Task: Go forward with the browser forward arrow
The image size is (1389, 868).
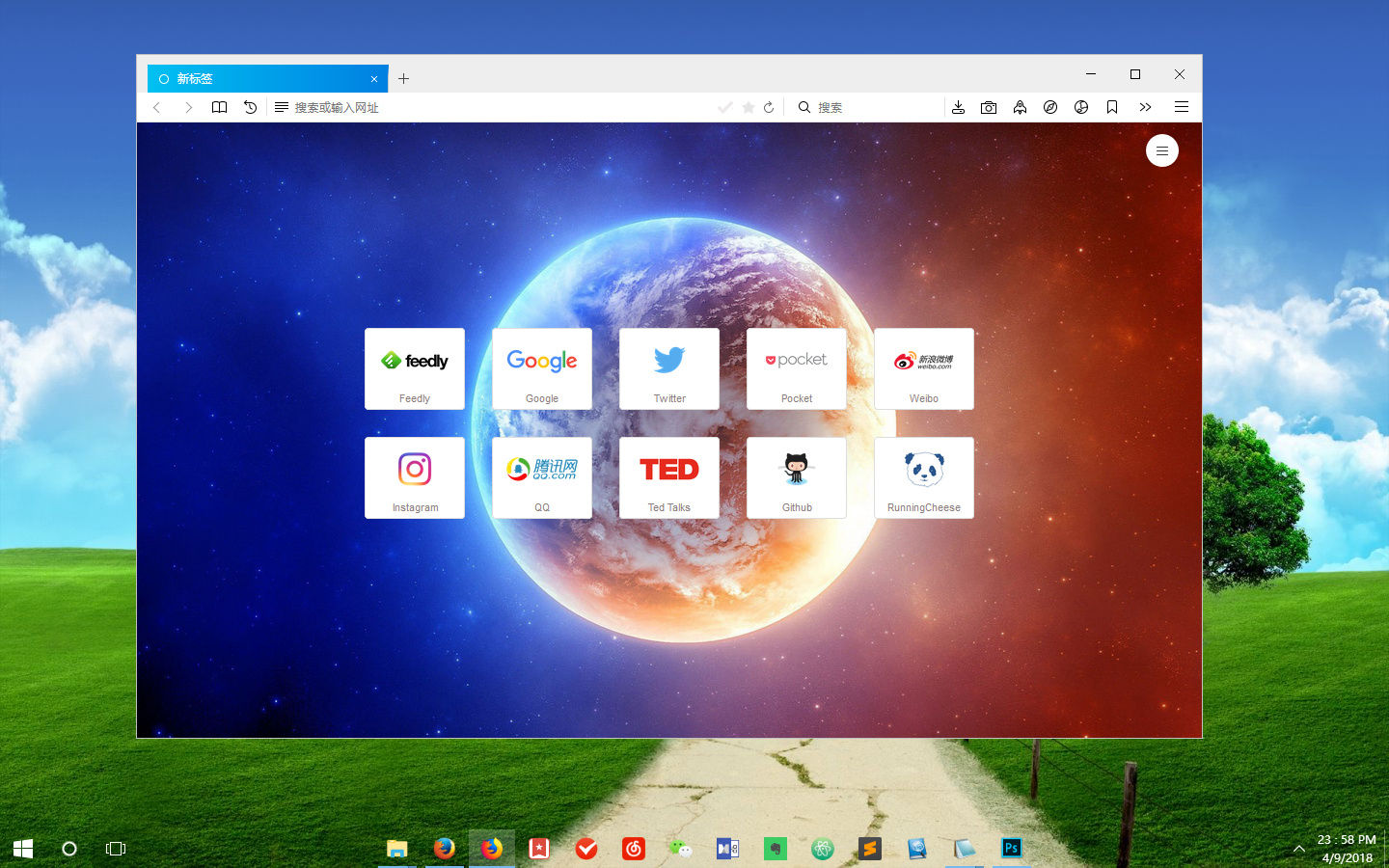Action: 188,107
